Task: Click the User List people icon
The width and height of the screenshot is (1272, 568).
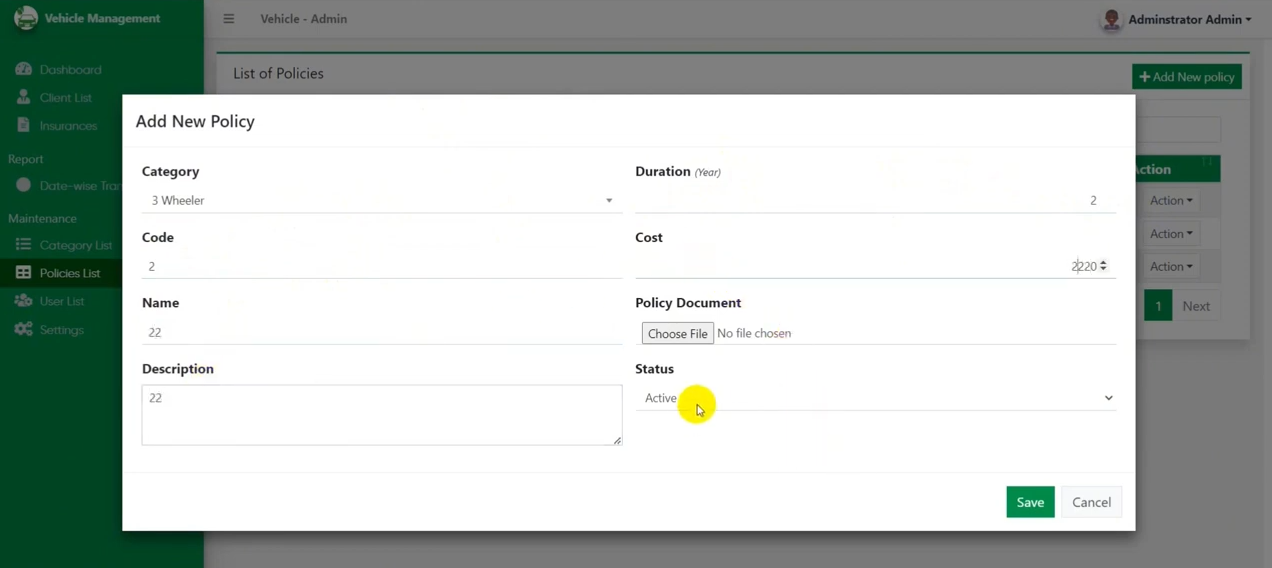Action: [23, 301]
